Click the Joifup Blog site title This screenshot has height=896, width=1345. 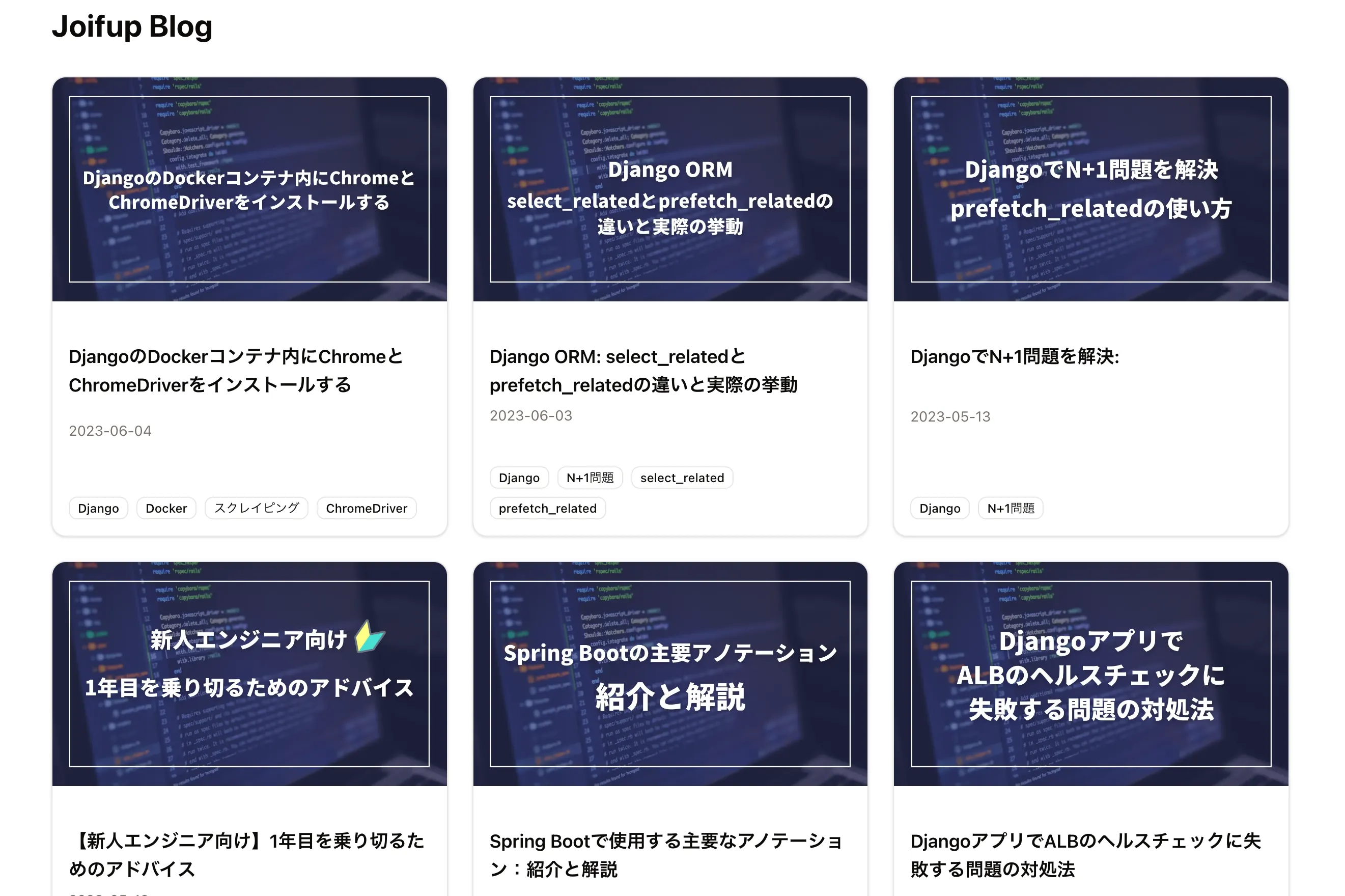point(132,27)
